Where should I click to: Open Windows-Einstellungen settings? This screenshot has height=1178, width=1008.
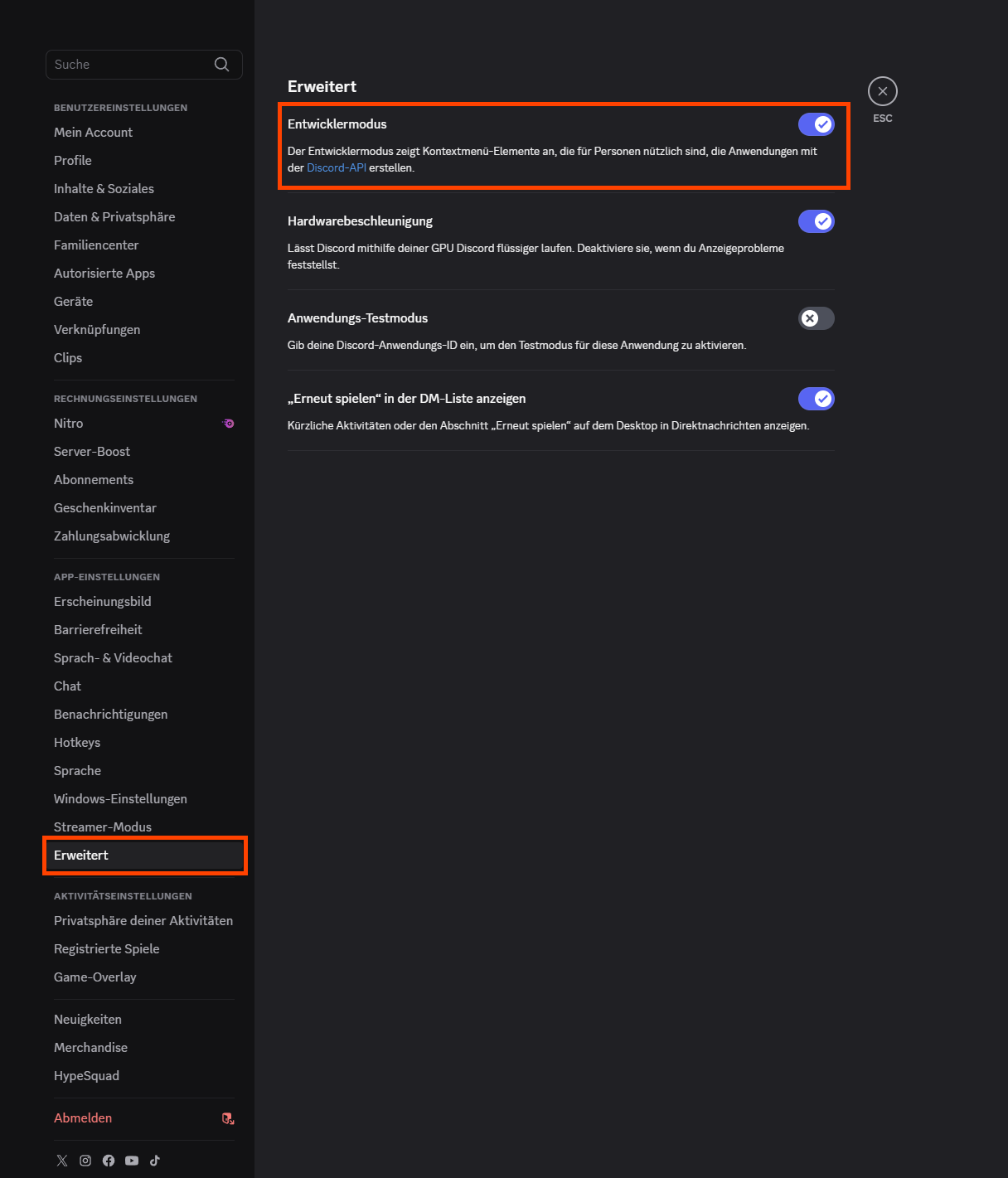144,799
